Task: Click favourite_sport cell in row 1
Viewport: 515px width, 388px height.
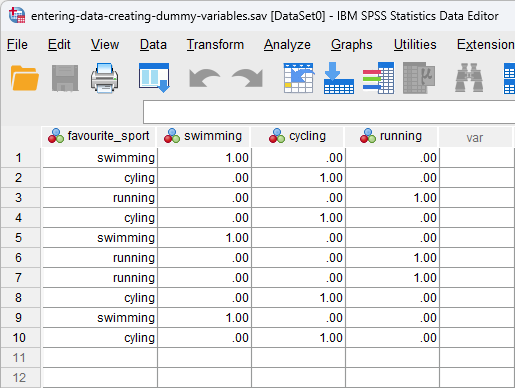Action: (x=100, y=158)
